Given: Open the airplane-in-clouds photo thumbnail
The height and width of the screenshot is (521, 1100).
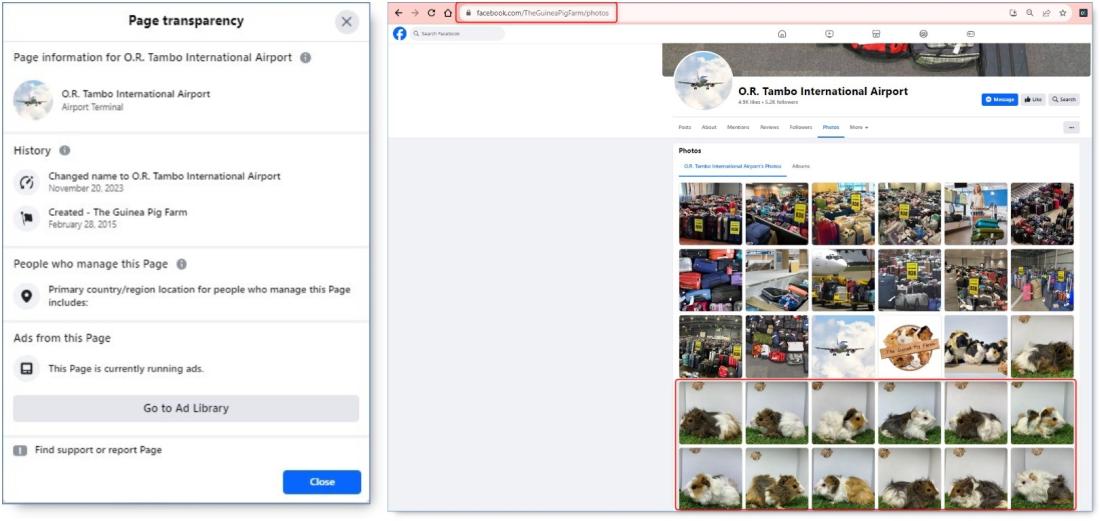Looking at the screenshot, I should click(x=843, y=346).
